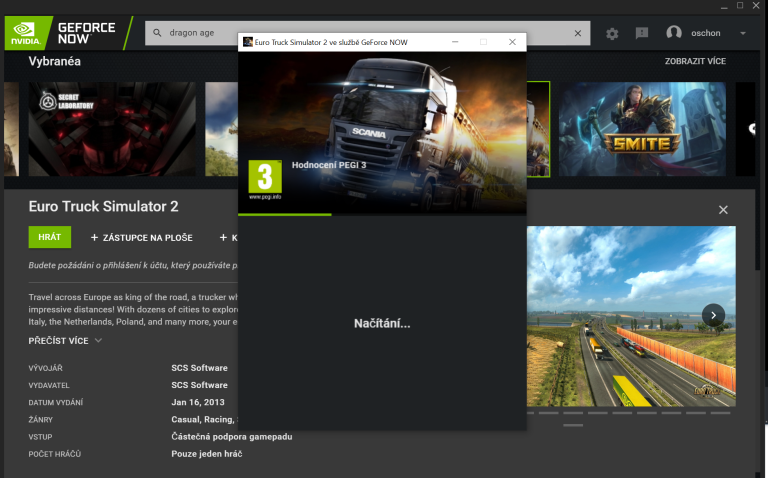Click the Jan 16, 2013 release date
The height and width of the screenshot is (478, 768).
pyautogui.click(x=198, y=402)
